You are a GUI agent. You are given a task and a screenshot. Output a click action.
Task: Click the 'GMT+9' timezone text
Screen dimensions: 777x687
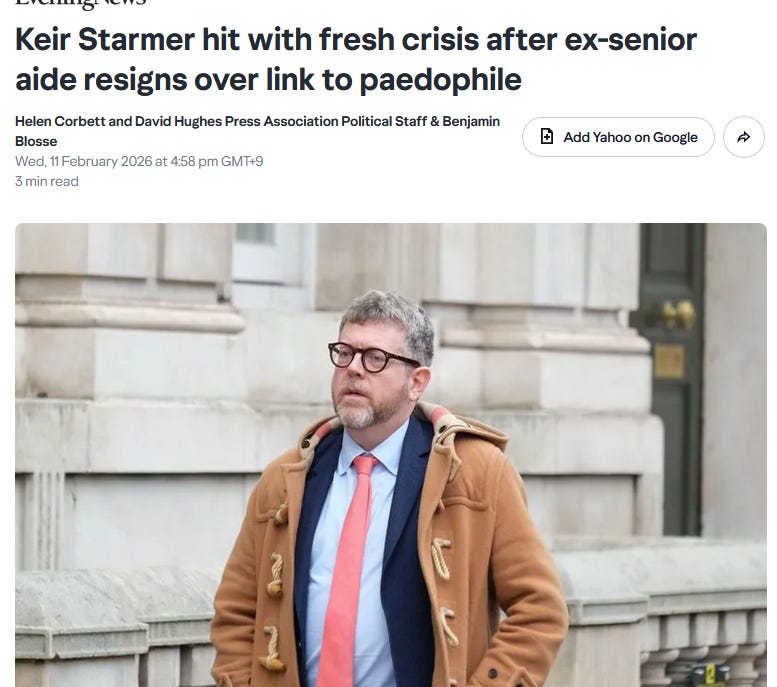coord(242,162)
